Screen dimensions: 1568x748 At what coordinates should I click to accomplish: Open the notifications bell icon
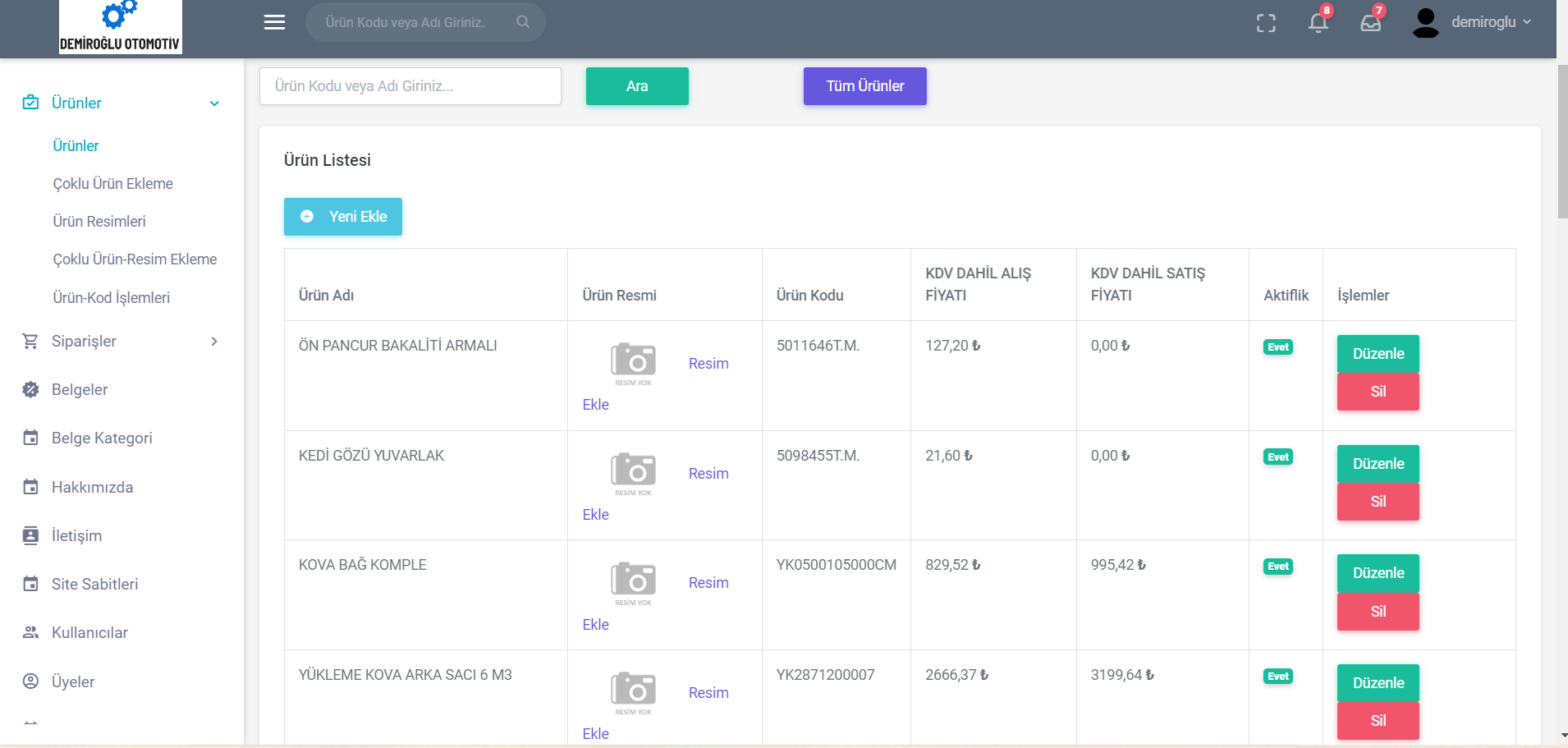coord(1318,22)
